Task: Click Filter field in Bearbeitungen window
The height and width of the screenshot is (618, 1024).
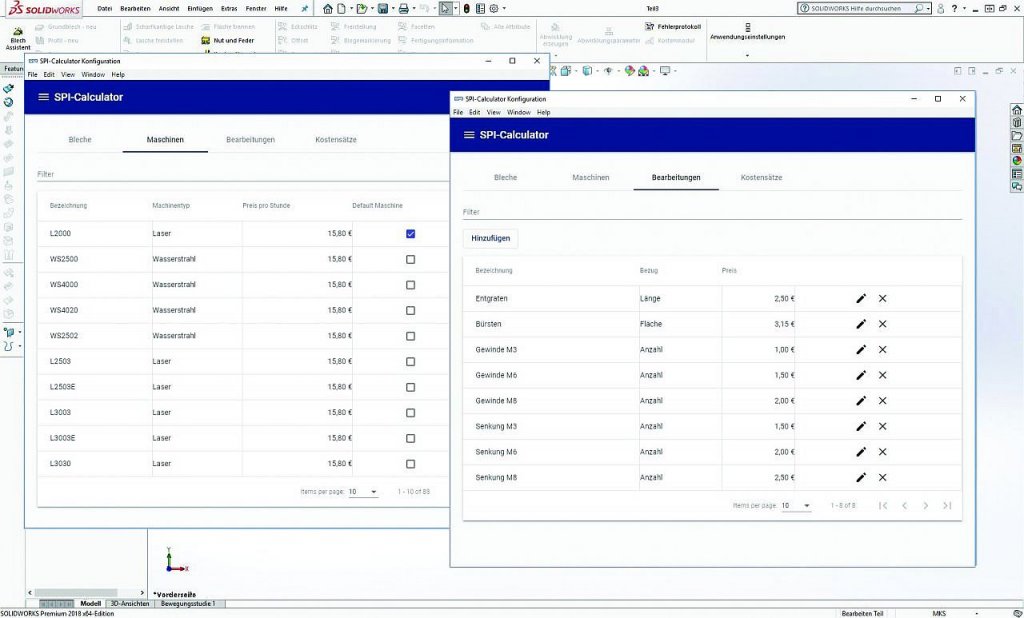Action: [x=712, y=212]
